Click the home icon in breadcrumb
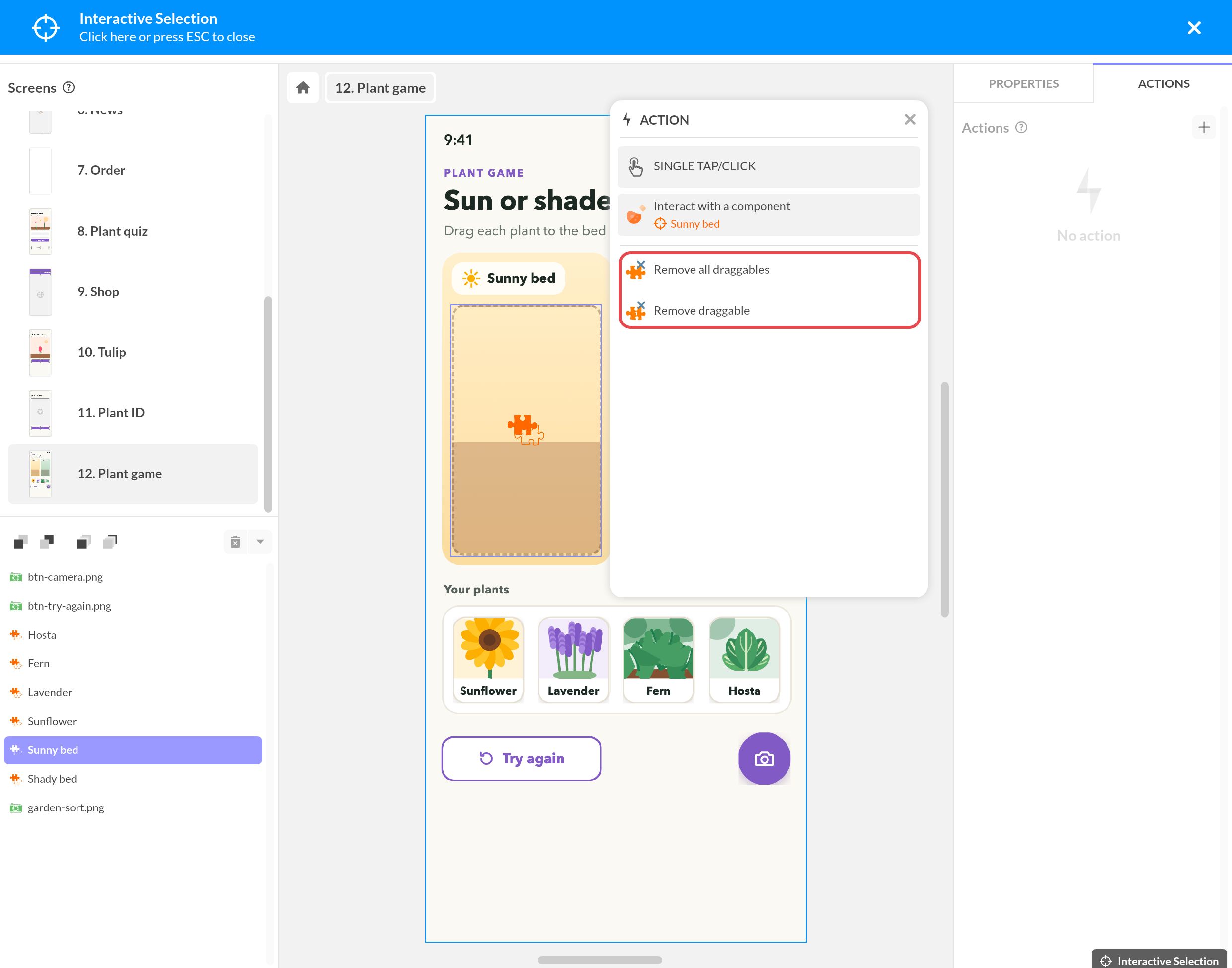The image size is (1232, 968). pyautogui.click(x=303, y=88)
